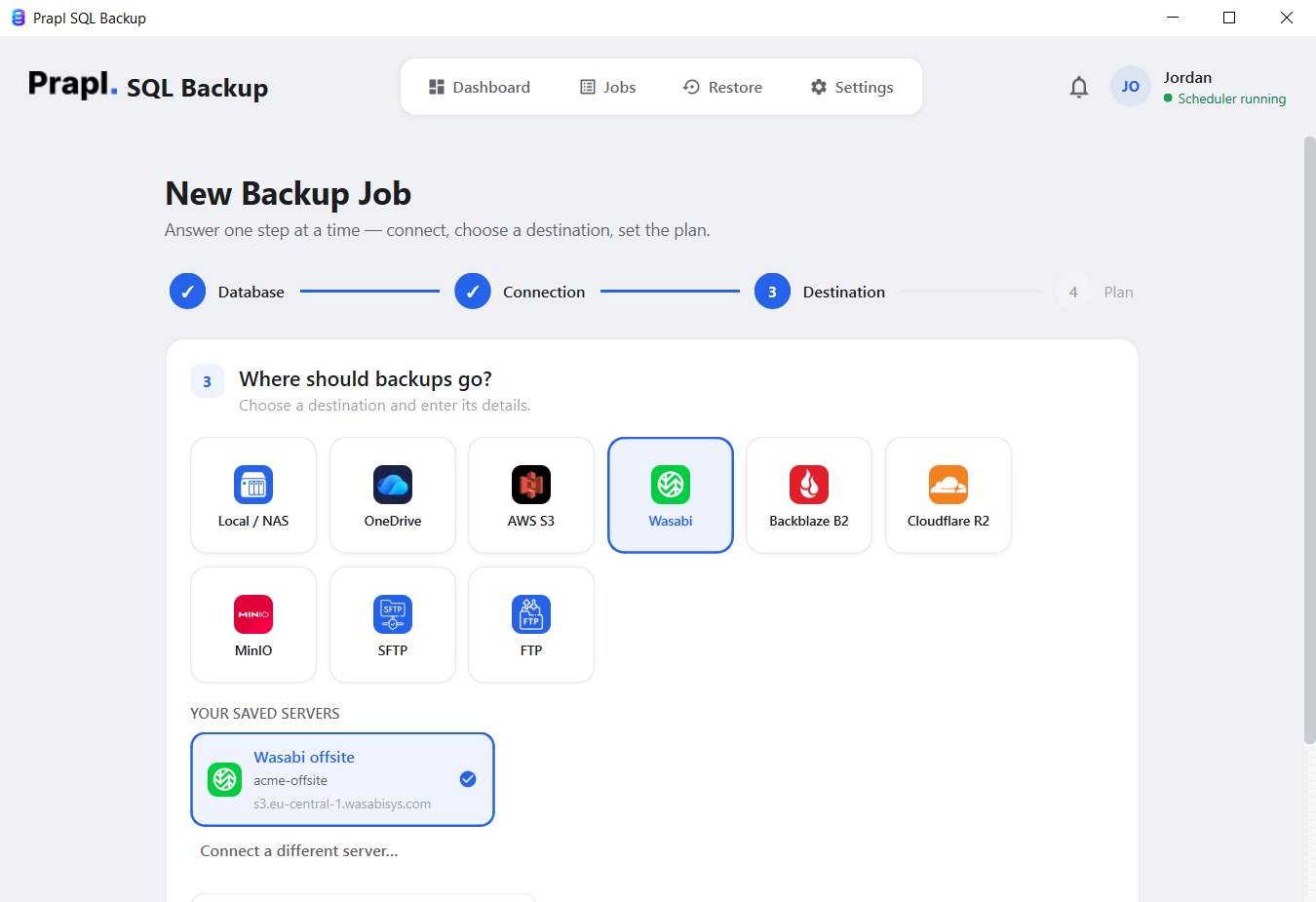Screen dimensions: 1316x902
Task: Click the Dashboard grid icon
Action: point(437,87)
